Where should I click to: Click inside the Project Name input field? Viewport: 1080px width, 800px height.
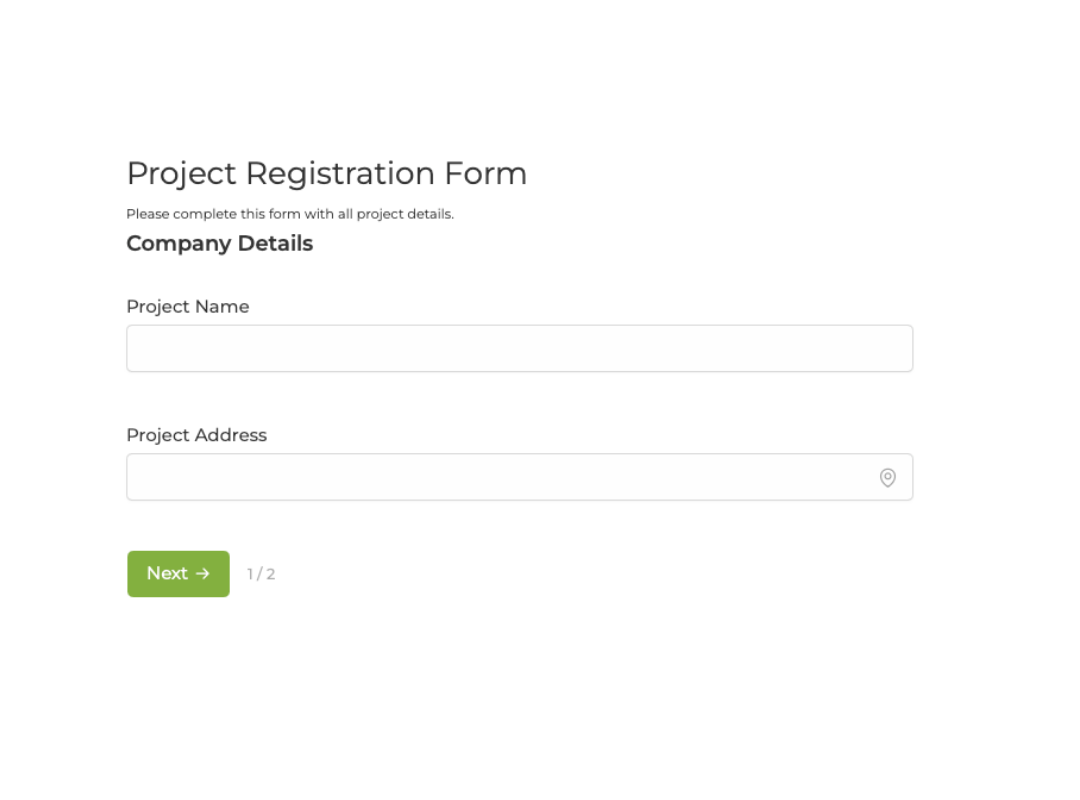point(519,348)
